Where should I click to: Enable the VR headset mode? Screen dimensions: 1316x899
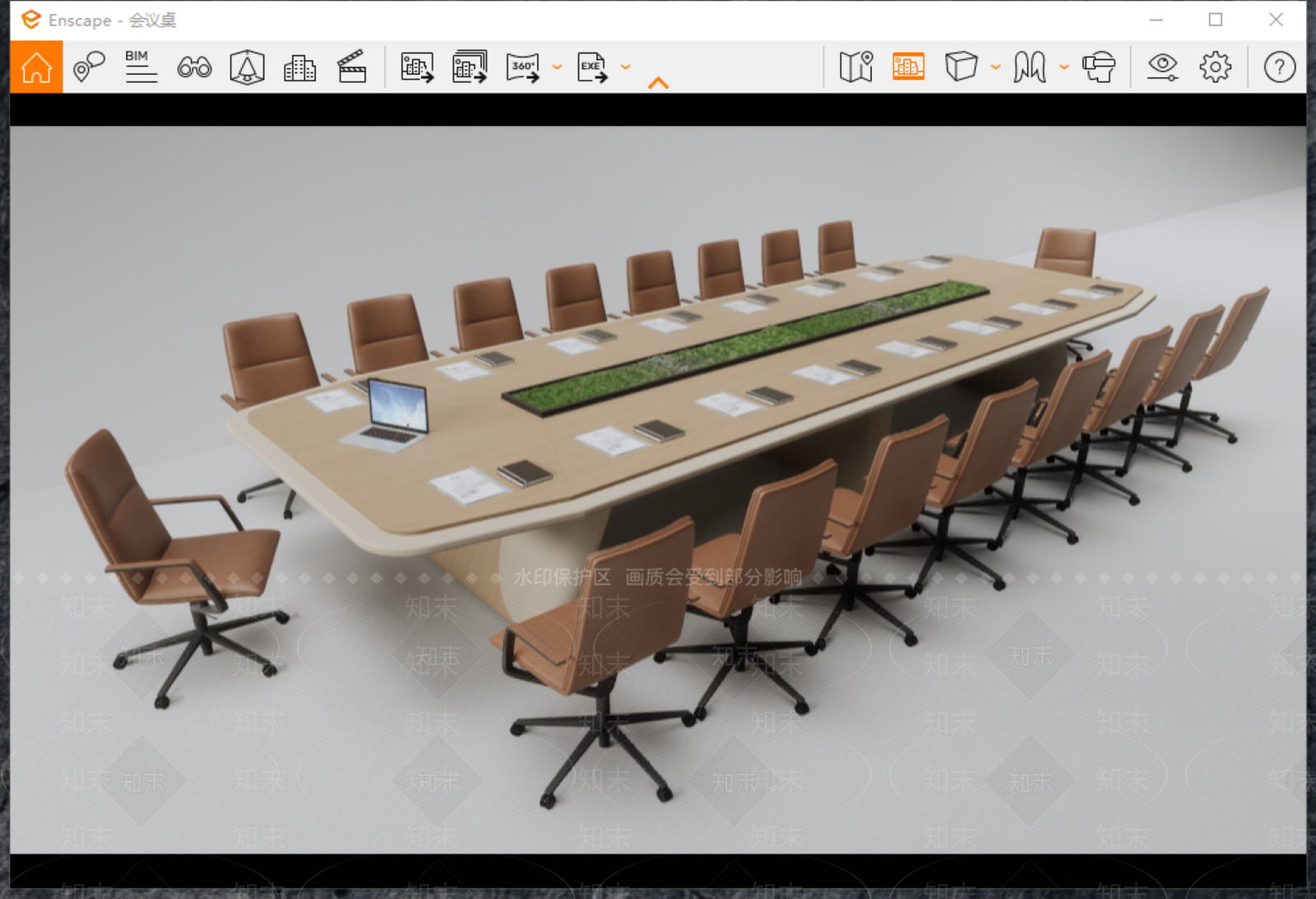click(1099, 67)
